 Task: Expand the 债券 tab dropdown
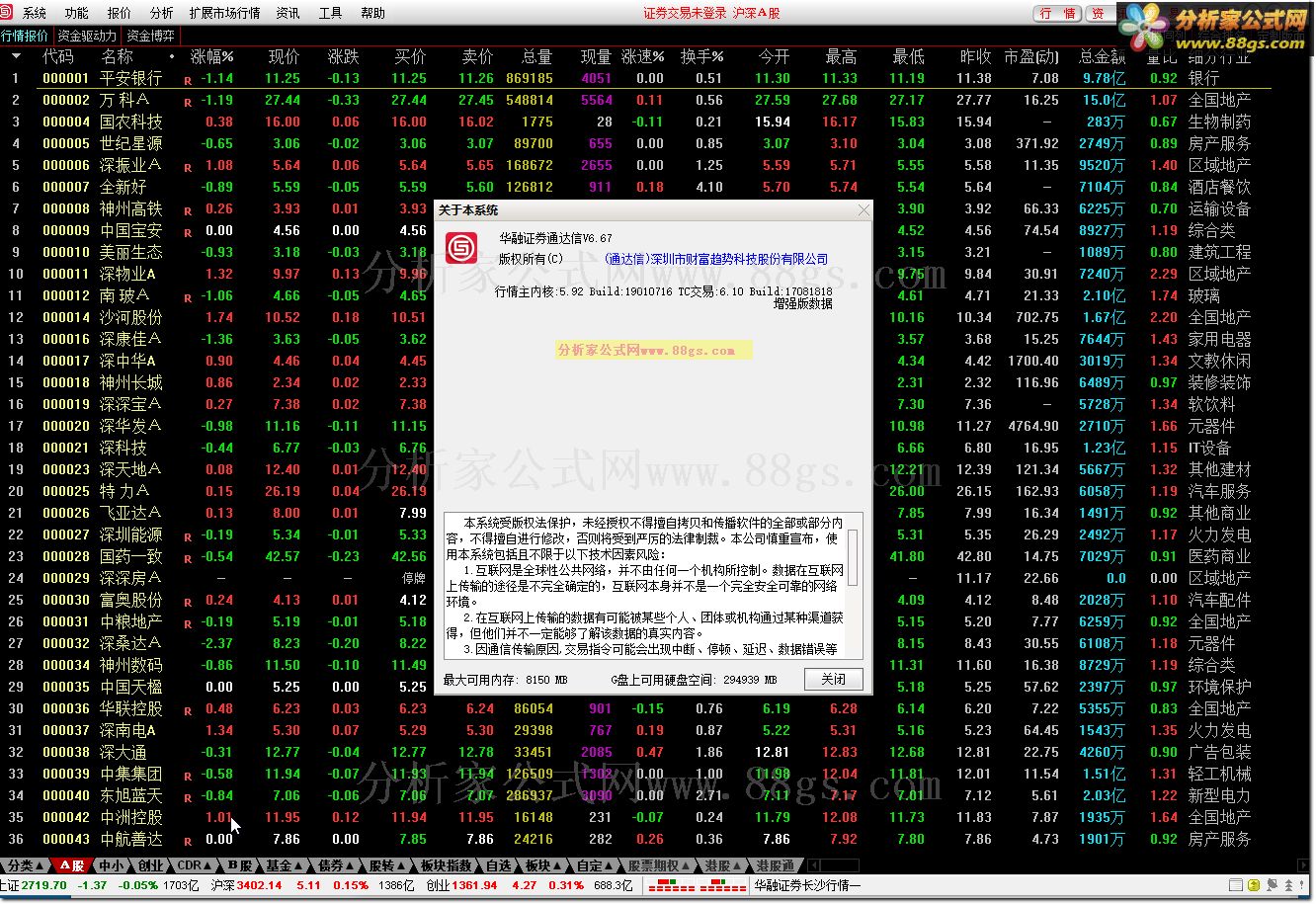(x=349, y=865)
